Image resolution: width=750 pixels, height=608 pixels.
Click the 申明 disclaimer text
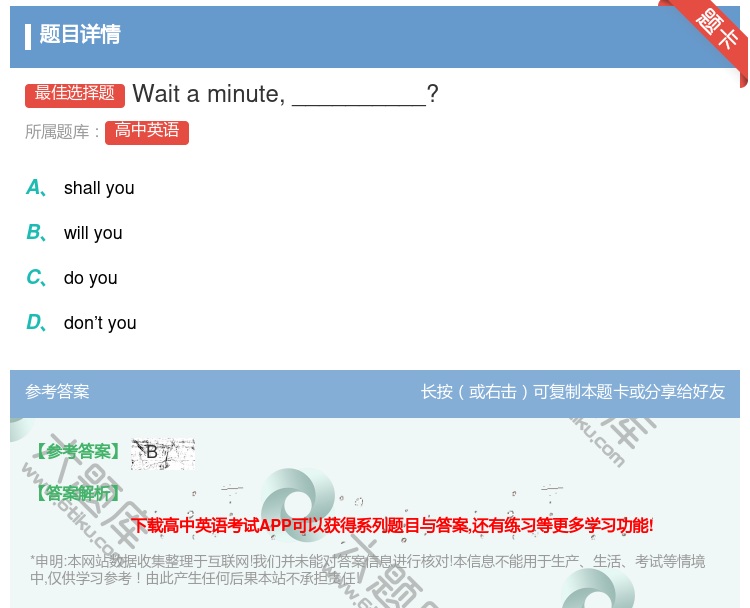coord(367,570)
